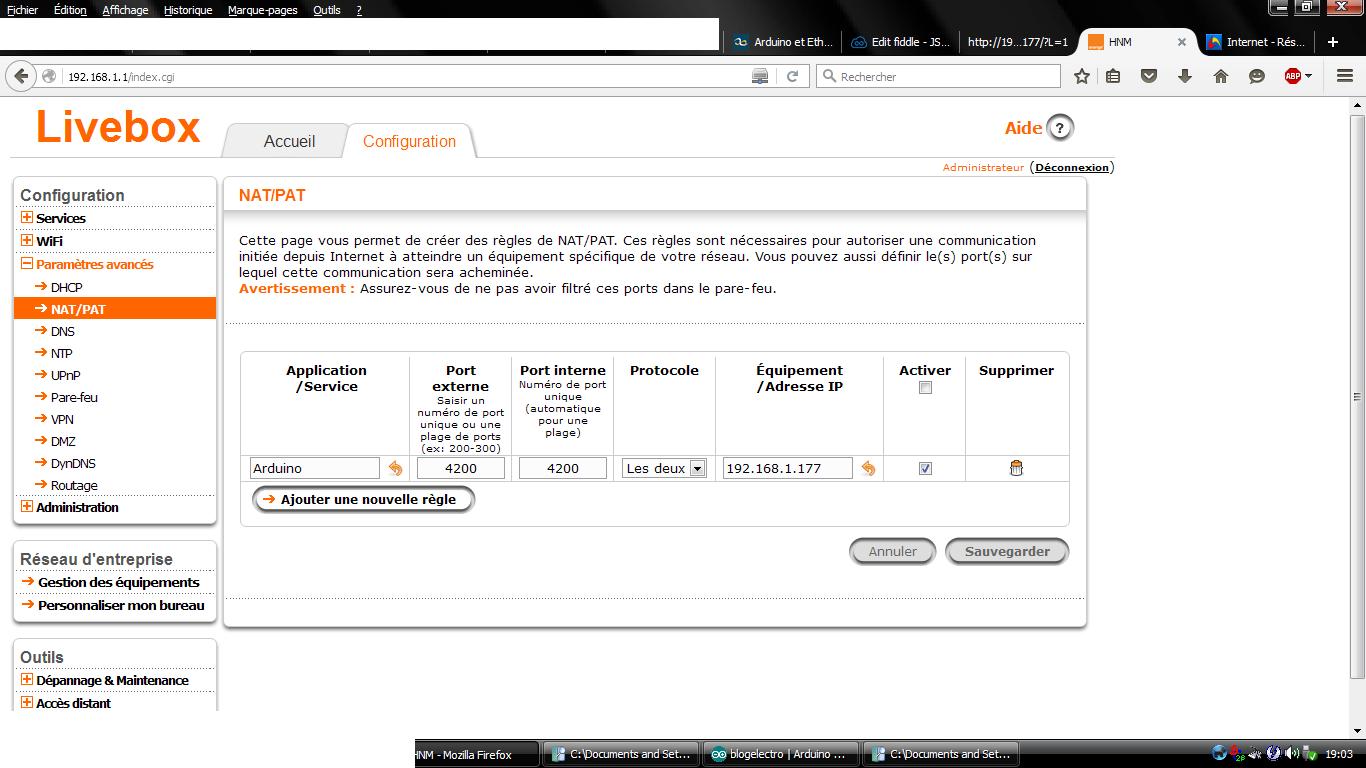Click Ajouter une nouvelle règle button
Screen dimensions: 1366x768
364,499
